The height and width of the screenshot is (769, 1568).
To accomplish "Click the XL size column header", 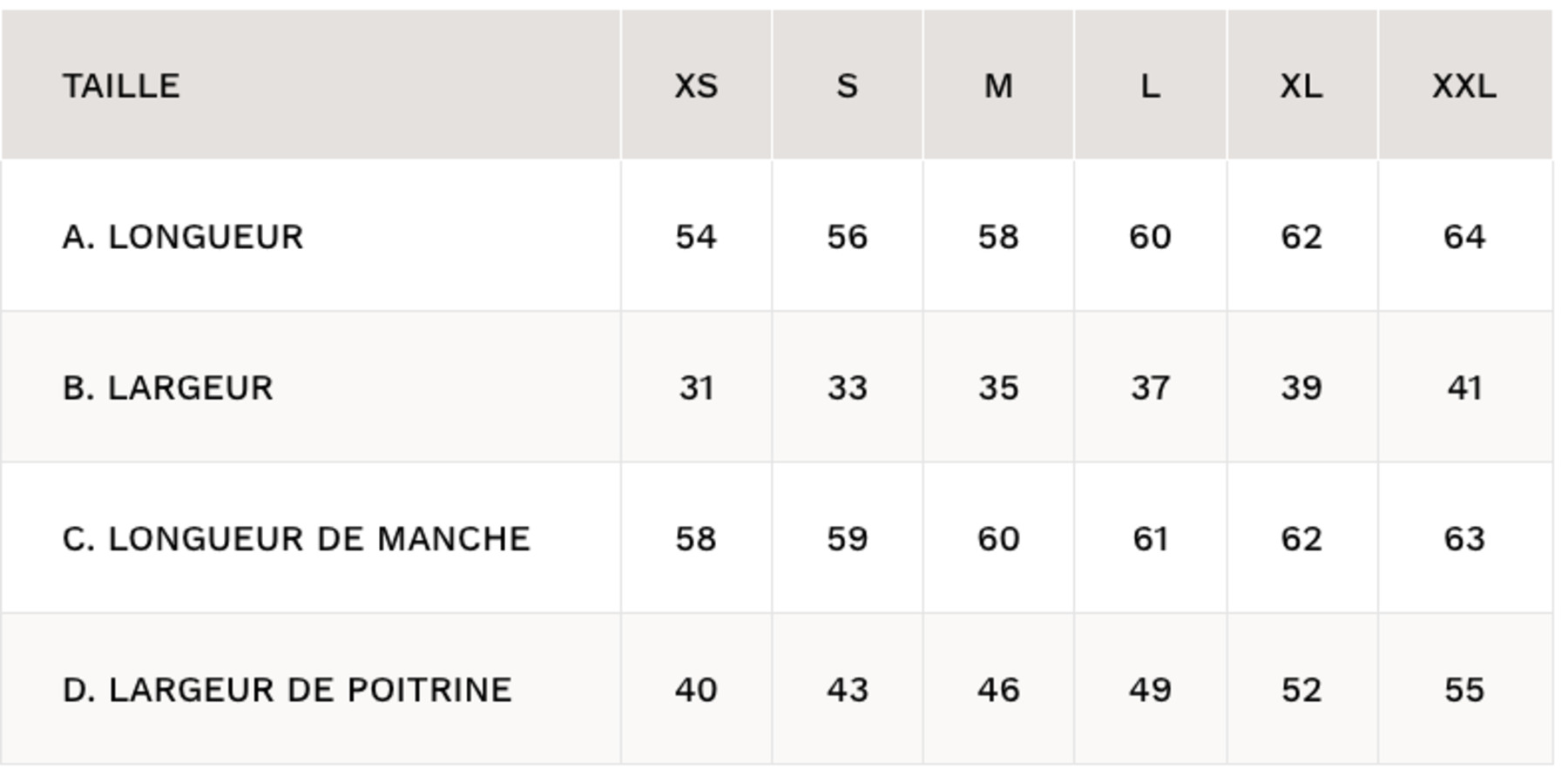I will tap(1301, 86).
